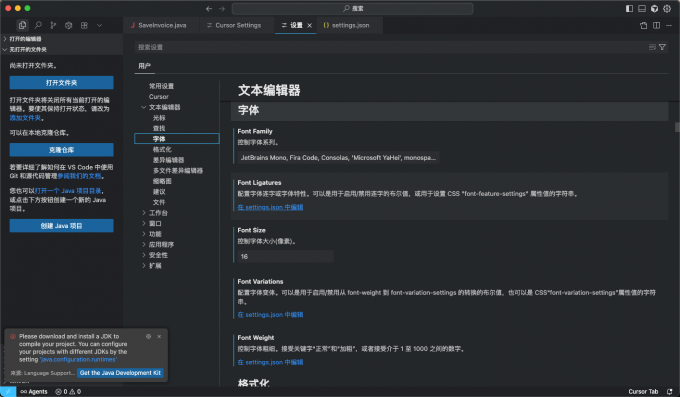Click the top command search box
The width and height of the screenshot is (680, 397).
pyautogui.click(x=352, y=8)
